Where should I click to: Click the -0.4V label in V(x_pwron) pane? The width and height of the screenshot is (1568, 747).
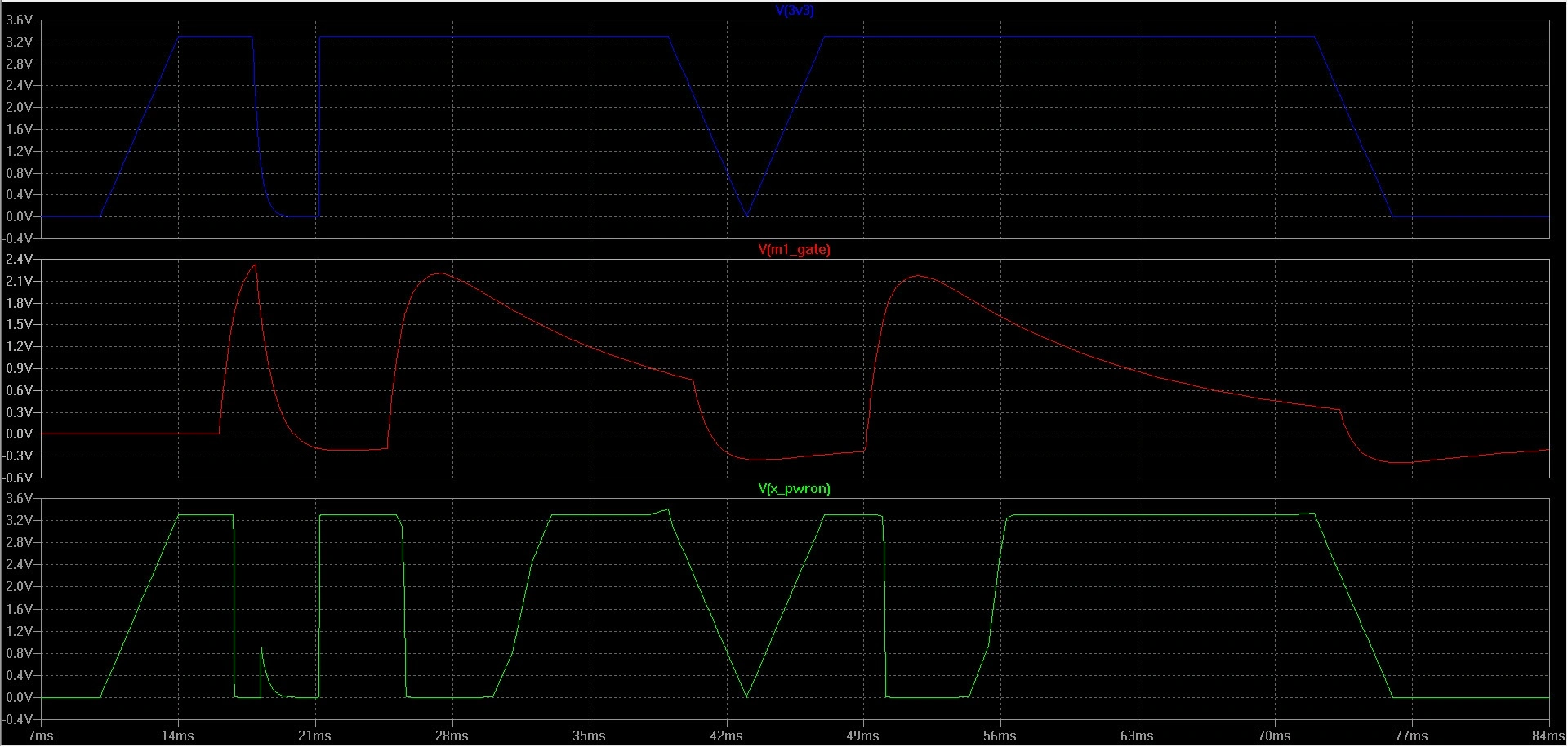(18, 720)
